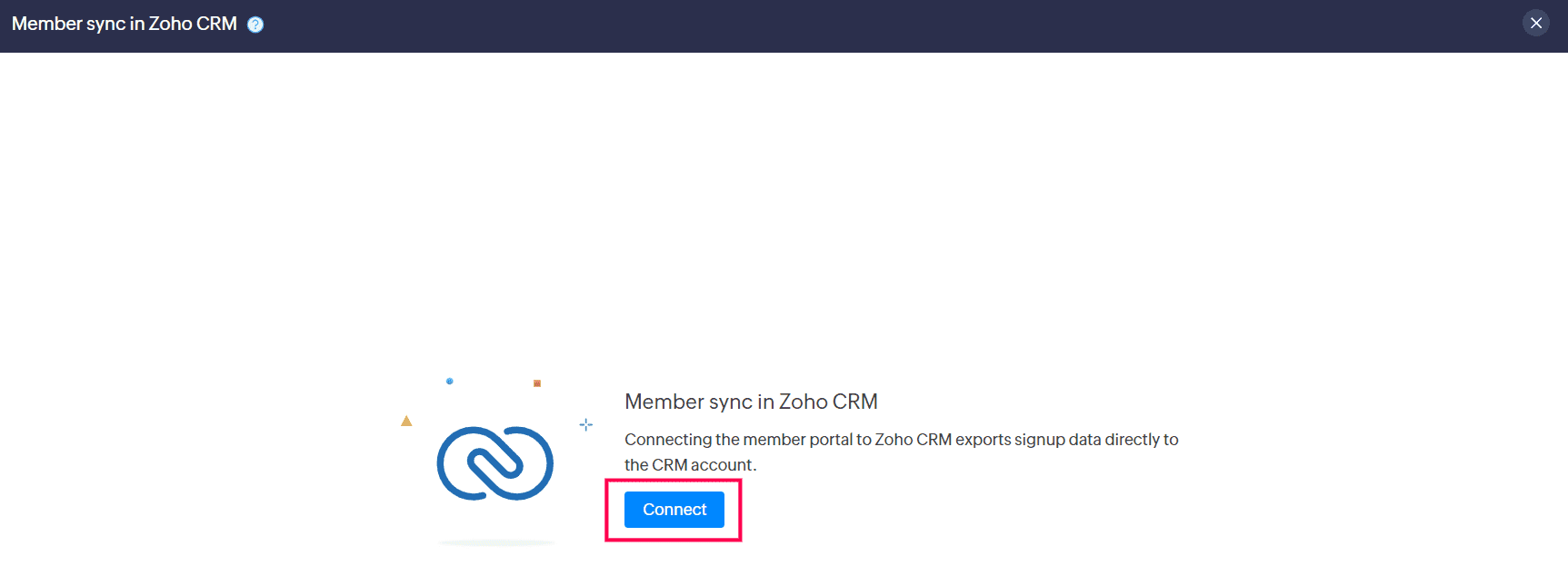Click the Zoho CRM chain-link logo

pos(494,463)
